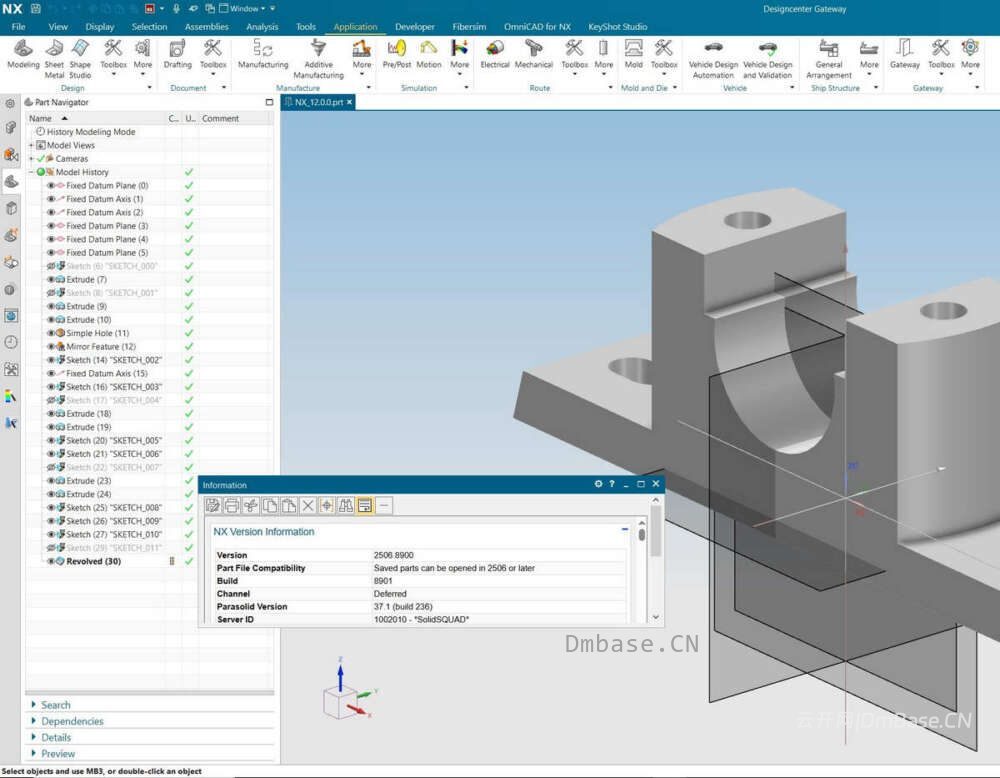Hide Simple Hole (11) feature
Viewport: 1000px width, 778px height.
51,333
